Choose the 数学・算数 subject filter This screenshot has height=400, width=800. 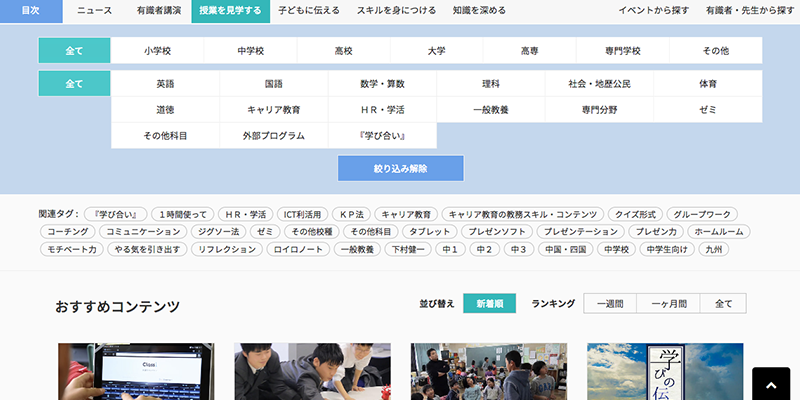383,84
